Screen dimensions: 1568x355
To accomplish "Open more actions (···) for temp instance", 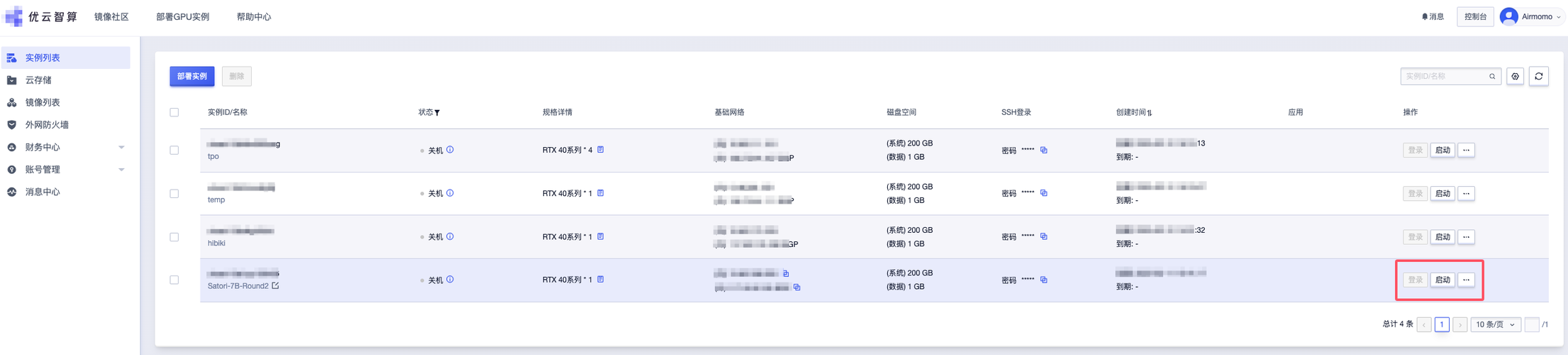I will (1466, 194).
